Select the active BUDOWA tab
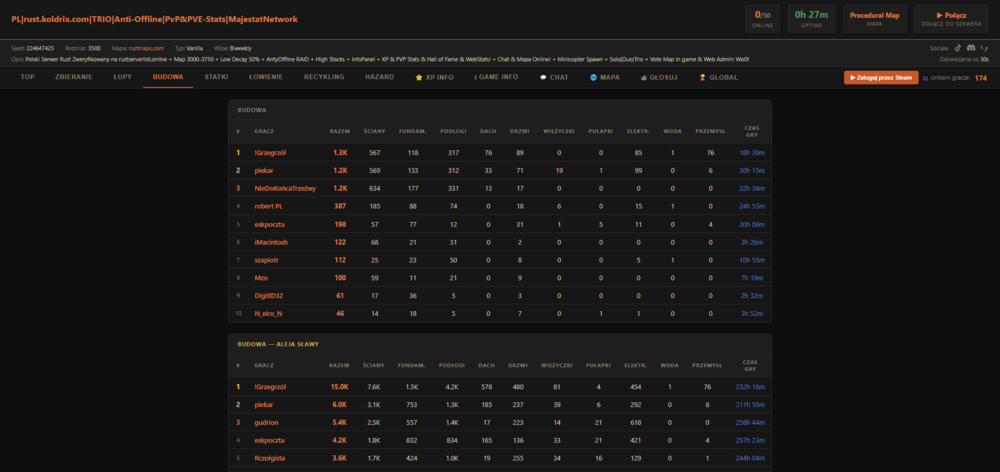This screenshot has height=472, width=1000. (168, 77)
